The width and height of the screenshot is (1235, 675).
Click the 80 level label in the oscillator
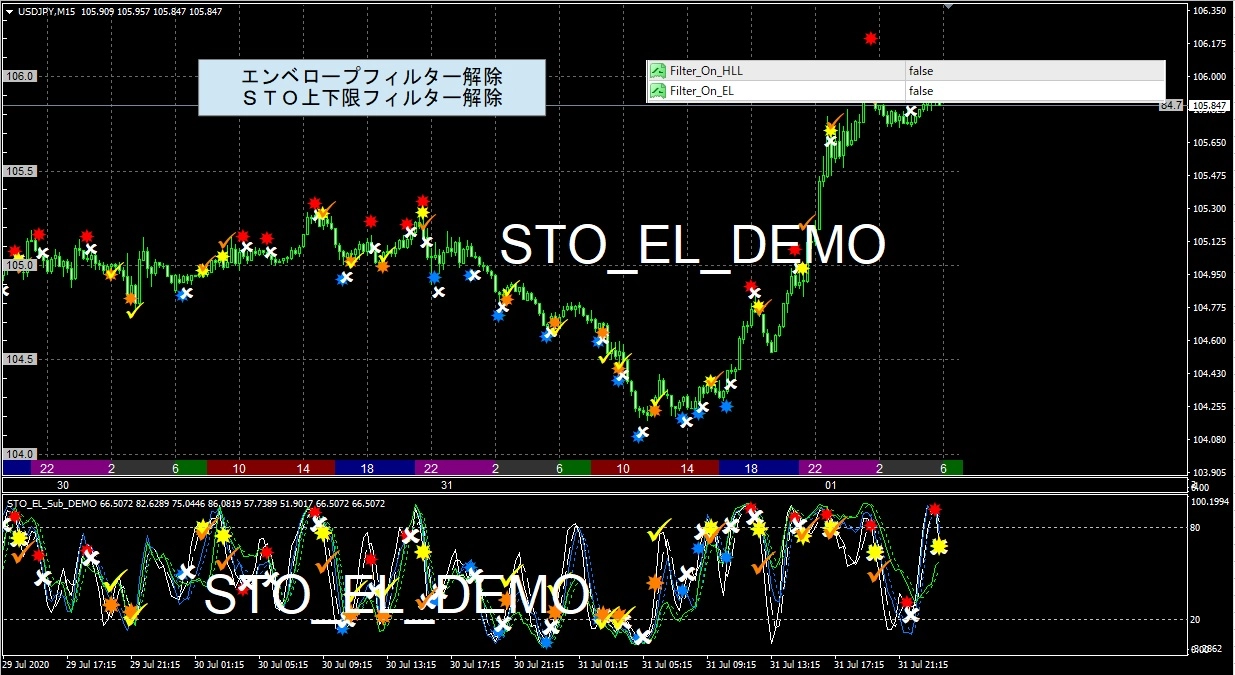coord(1197,526)
